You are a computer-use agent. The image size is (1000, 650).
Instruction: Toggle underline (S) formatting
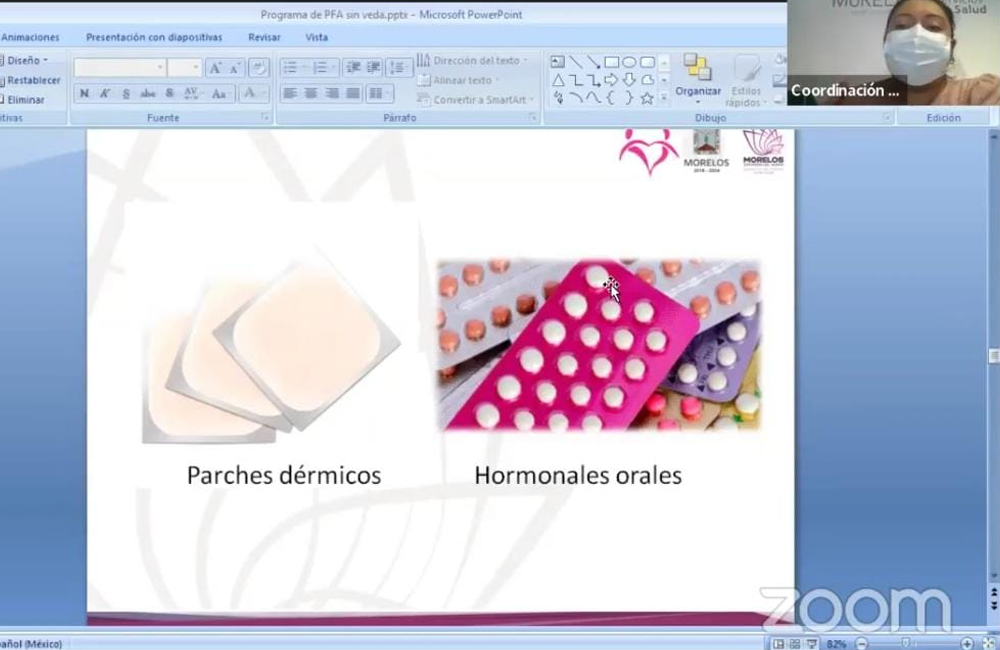[x=126, y=94]
